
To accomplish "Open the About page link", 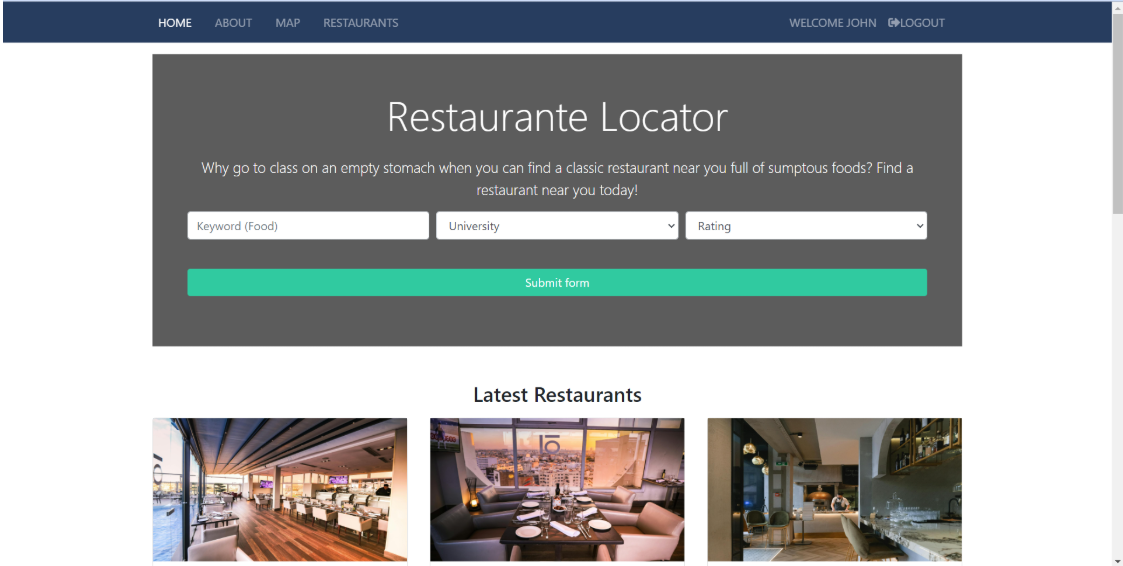I will (233, 23).
